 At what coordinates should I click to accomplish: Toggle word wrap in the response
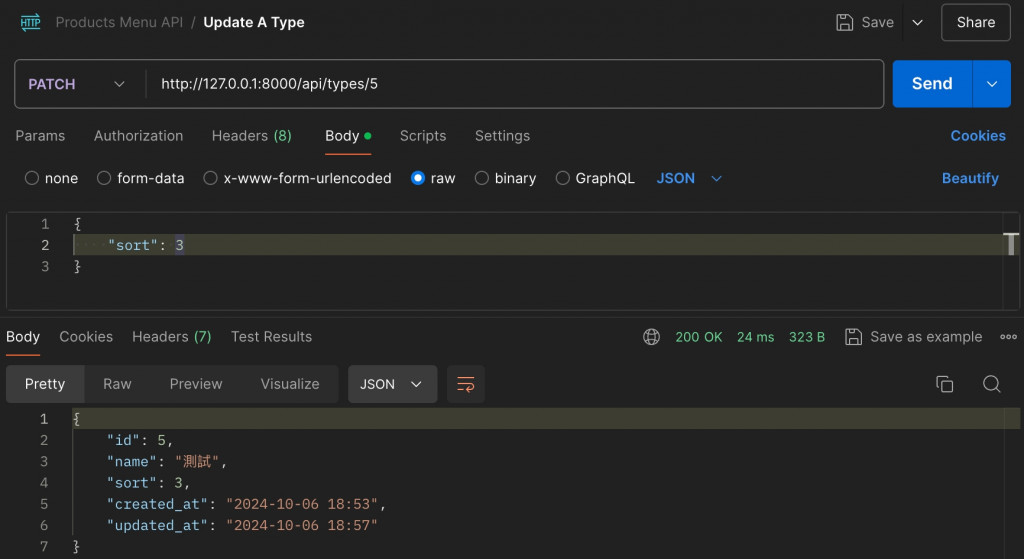pos(466,384)
